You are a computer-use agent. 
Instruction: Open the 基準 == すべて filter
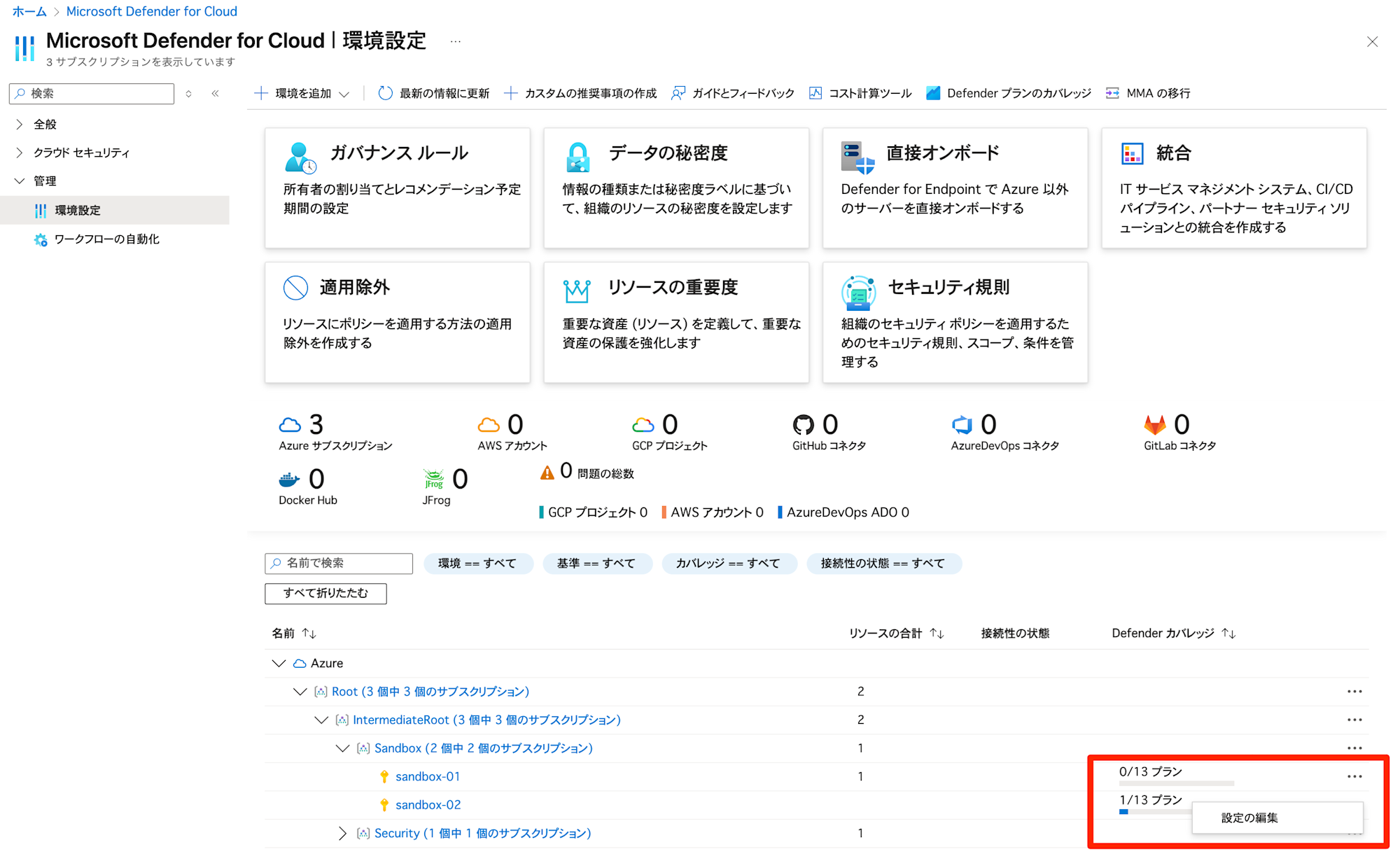pyautogui.click(x=596, y=563)
